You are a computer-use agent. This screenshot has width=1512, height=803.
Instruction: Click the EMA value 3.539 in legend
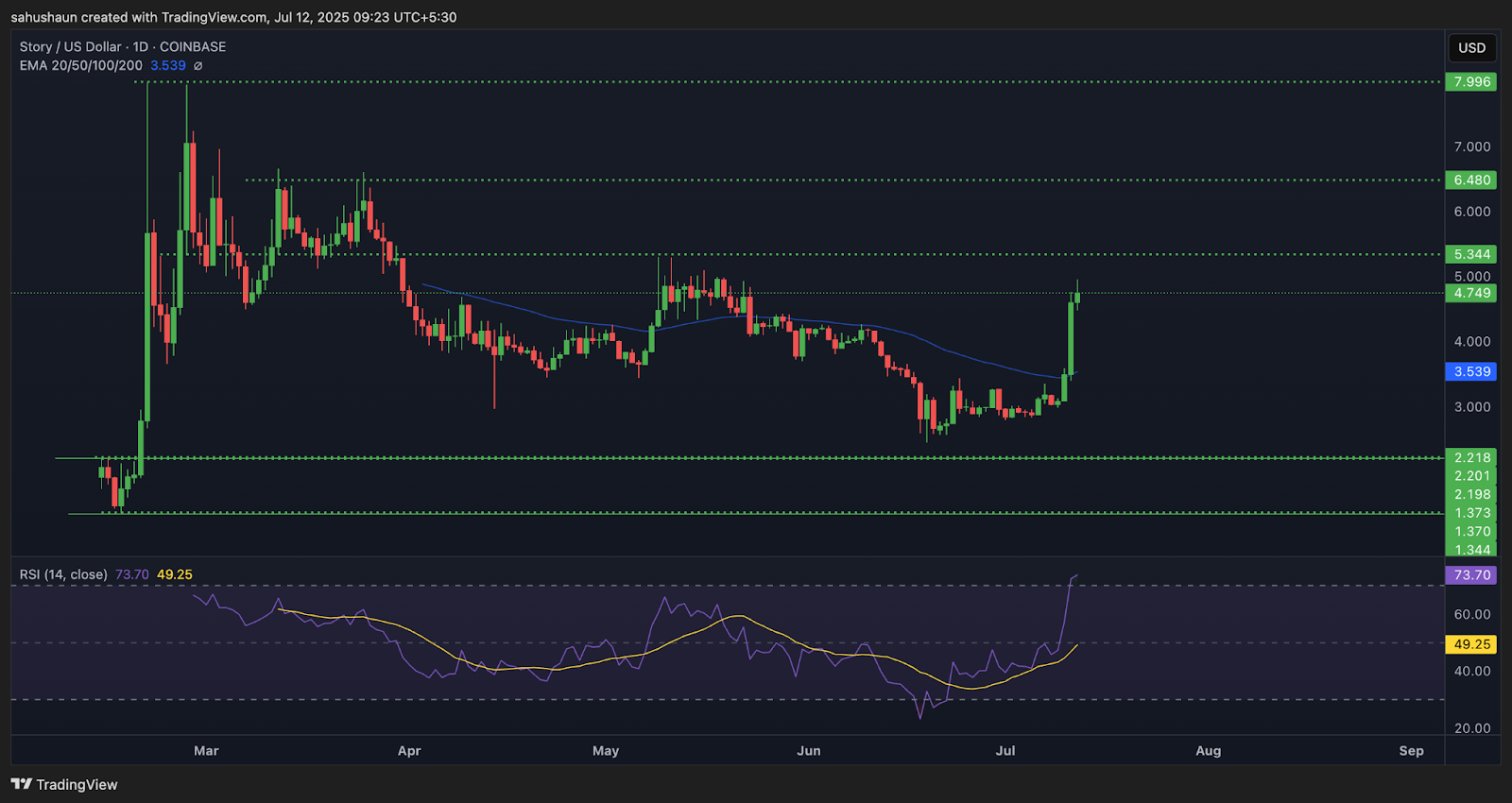(x=168, y=65)
